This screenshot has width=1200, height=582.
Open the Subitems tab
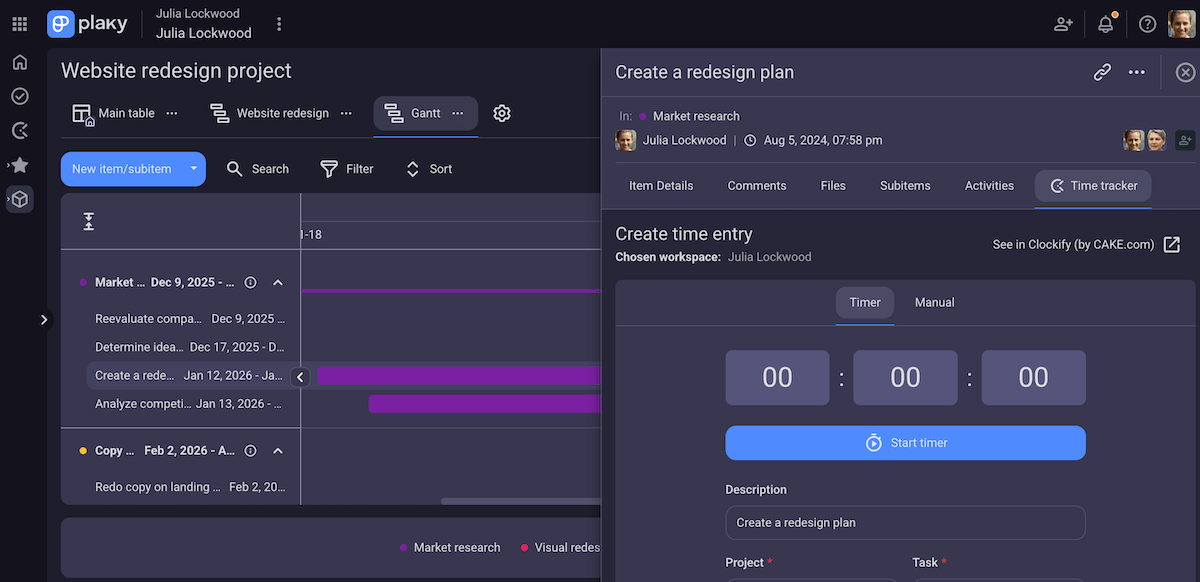click(x=904, y=185)
